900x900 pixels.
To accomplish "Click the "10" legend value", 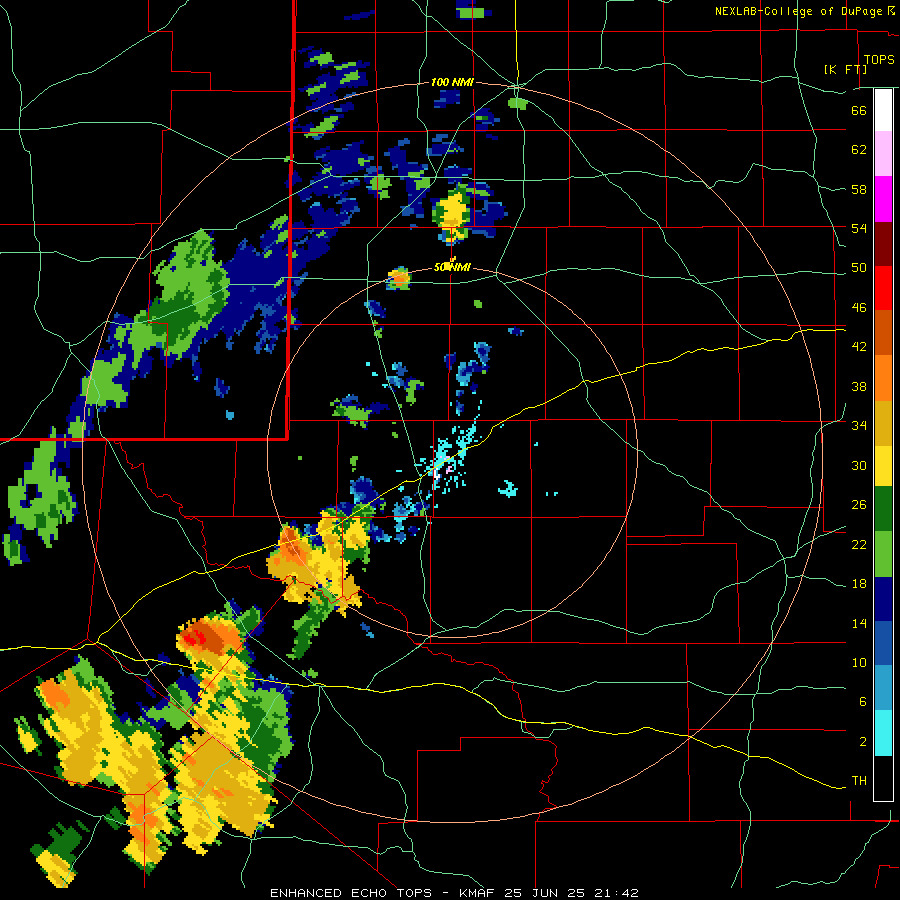I will tap(859, 663).
